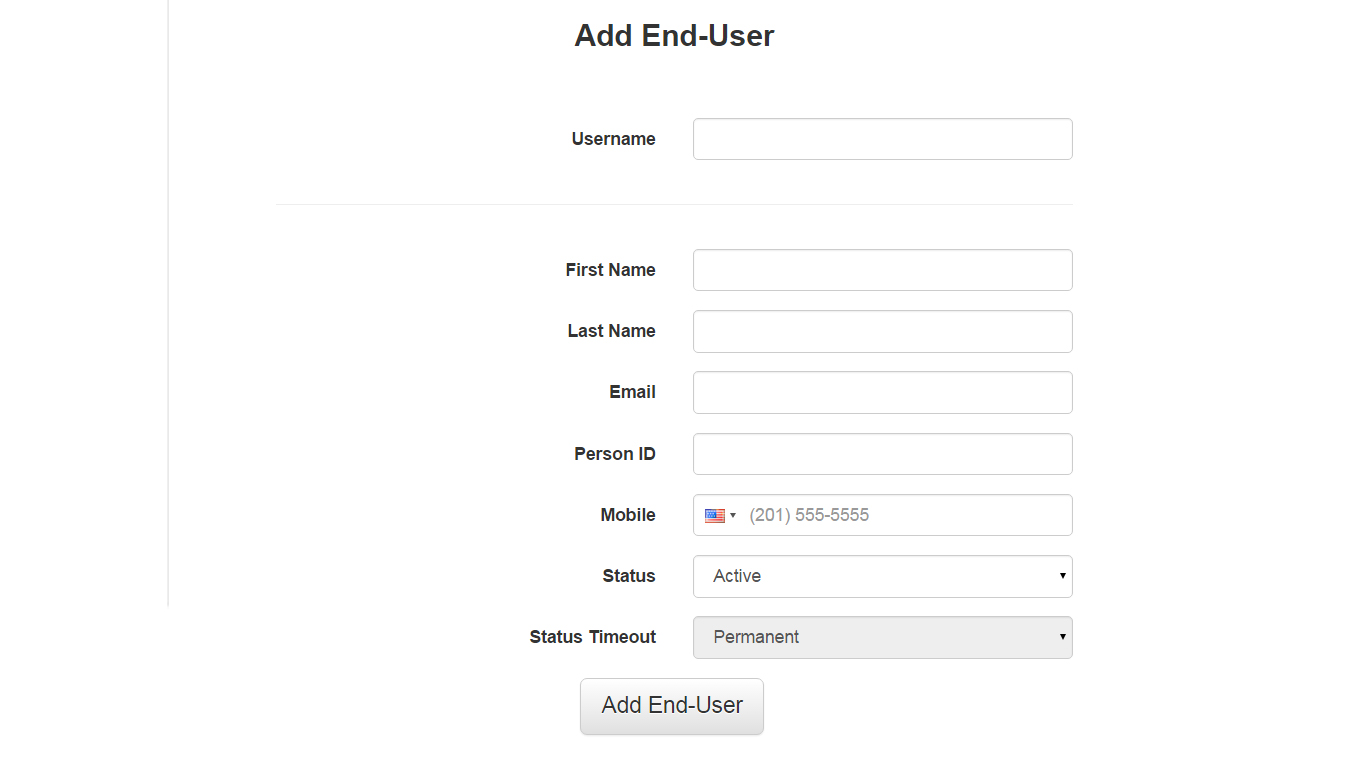The image size is (1366, 768).
Task: Click into the Email field
Action: (x=882, y=392)
